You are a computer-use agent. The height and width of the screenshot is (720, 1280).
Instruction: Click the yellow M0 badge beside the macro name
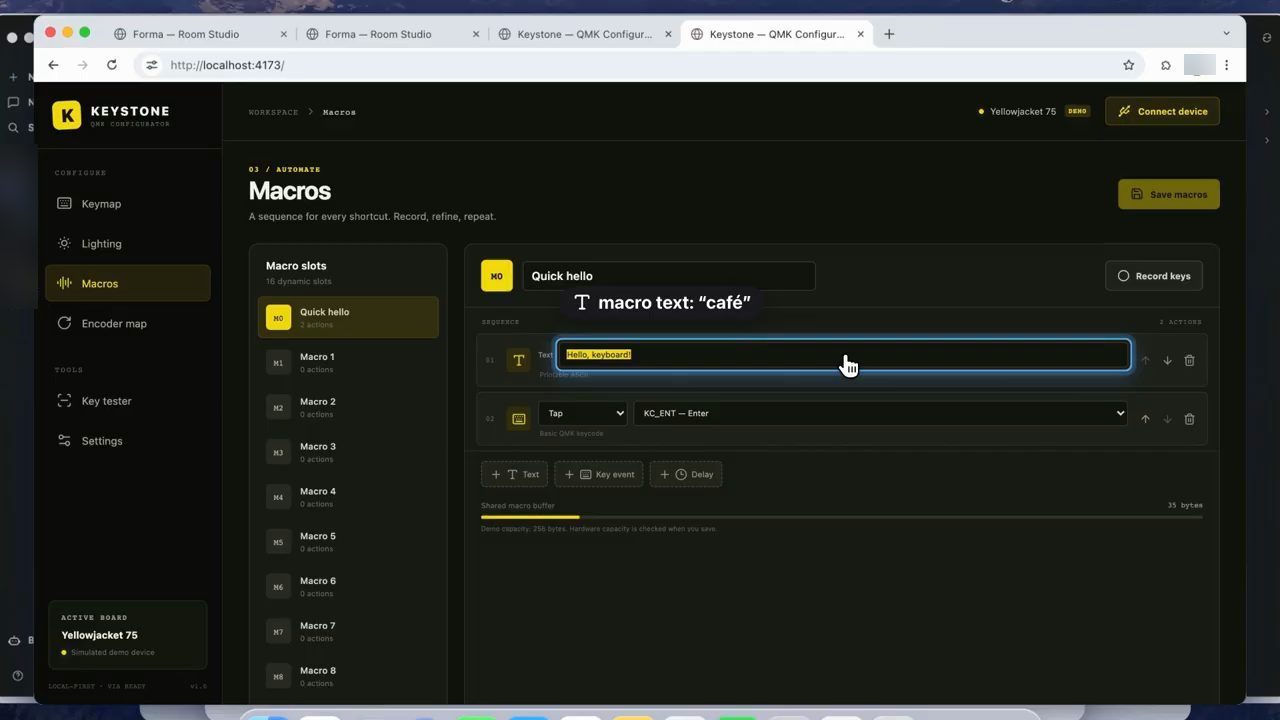click(497, 276)
